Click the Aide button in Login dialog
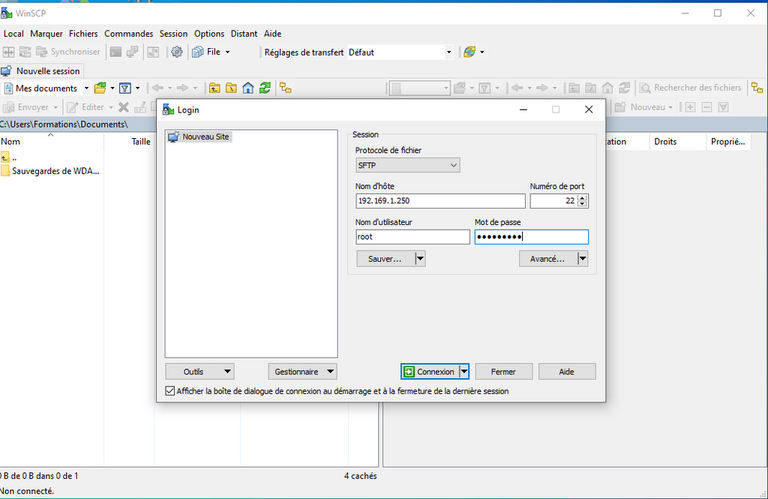The height and width of the screenshot is (499, 768). pos(567,372)
